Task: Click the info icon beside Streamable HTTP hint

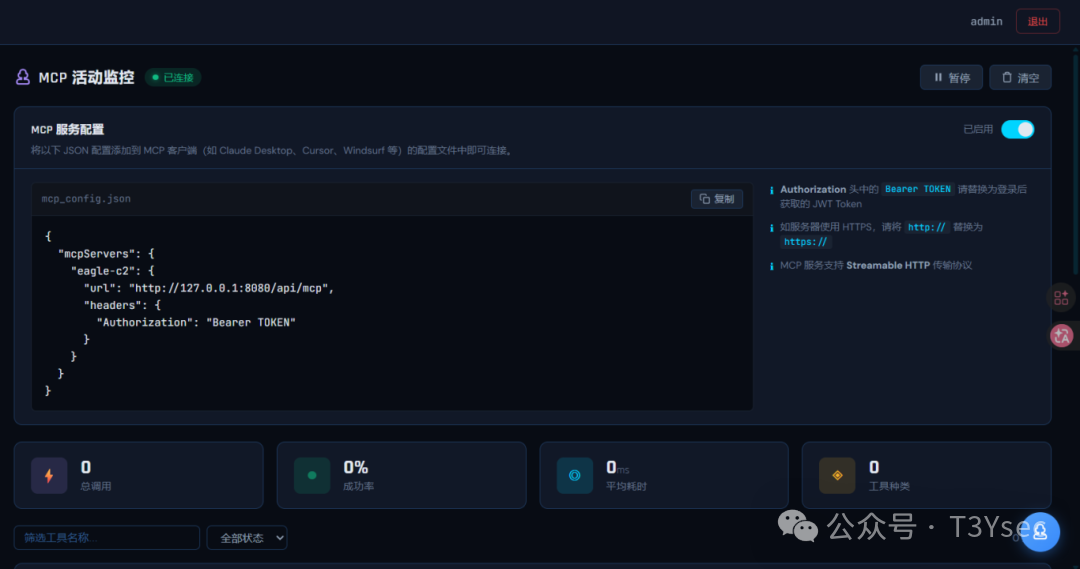Action: 771,266
